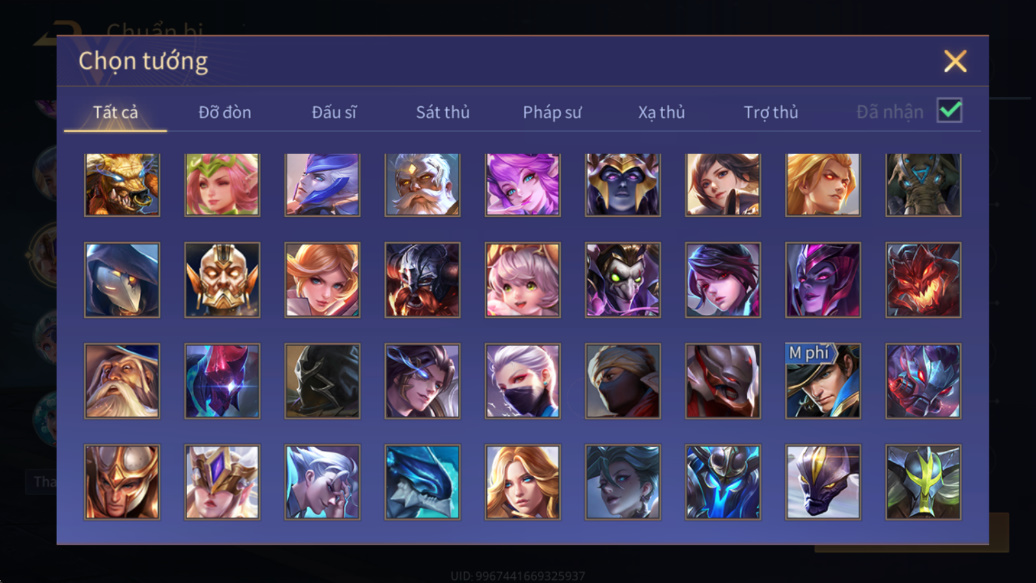Pick the golden mask warrior hero
The width and height of the screenshot is (1036, 583).
pos(222,280)
